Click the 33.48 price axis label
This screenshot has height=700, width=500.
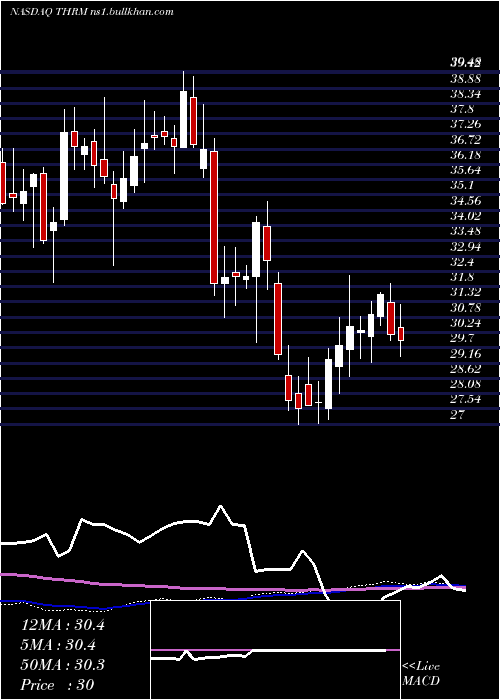(x=466, y=231)
